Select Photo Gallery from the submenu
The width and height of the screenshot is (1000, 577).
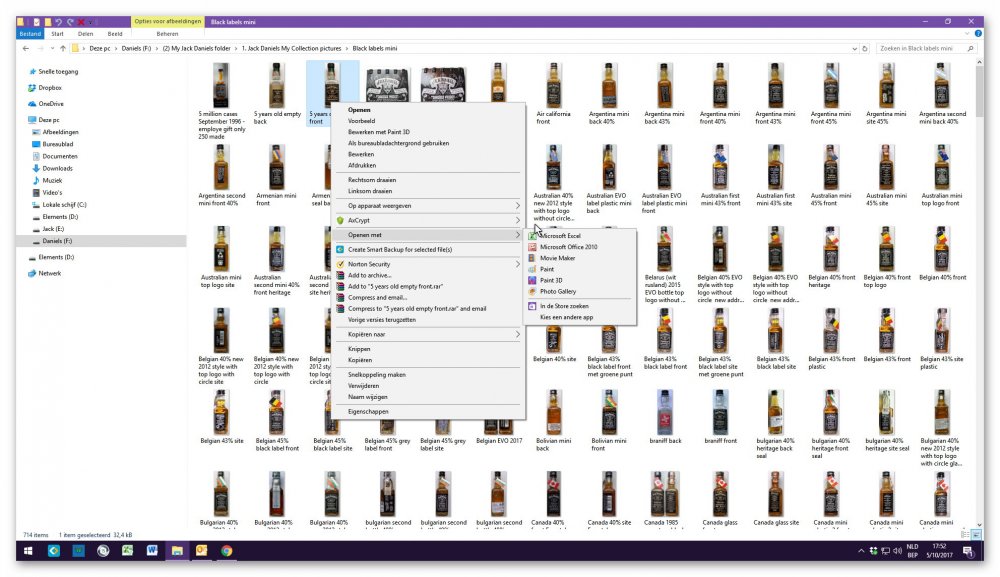point(558,291)
